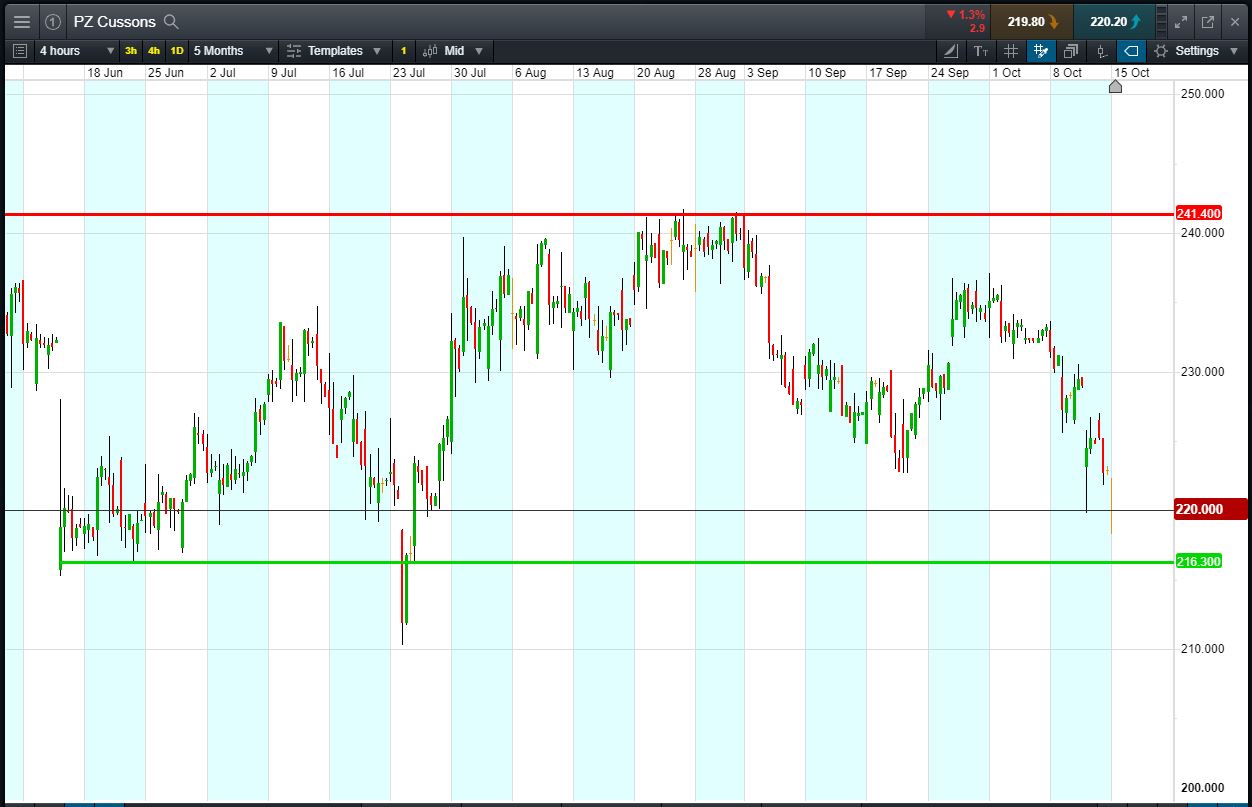The image size is (1252, 807).
Task: Open the Mid price type dropdown
Action: pyautogui.click(x=453, y=51)
